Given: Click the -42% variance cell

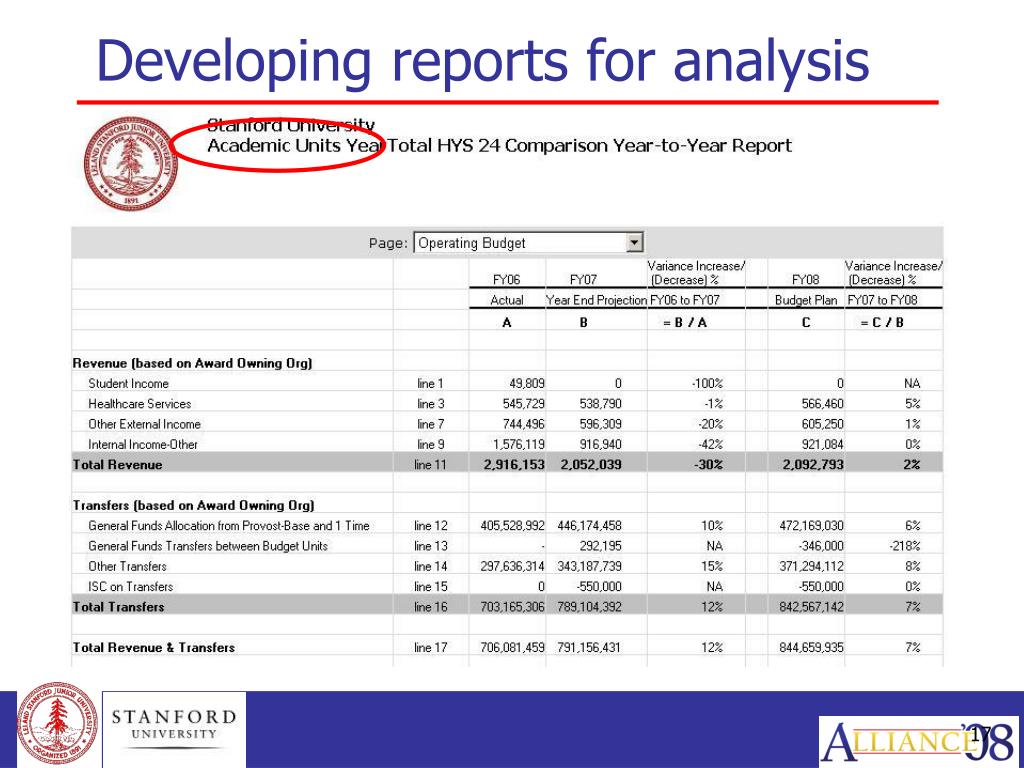Looking at the screenshot, I should [x=711, y=445].
